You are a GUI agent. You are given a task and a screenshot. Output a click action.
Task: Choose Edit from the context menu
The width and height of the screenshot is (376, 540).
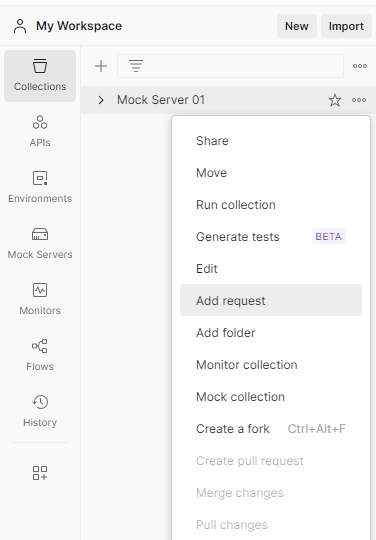pyautogui.click(x=271, y=269)
